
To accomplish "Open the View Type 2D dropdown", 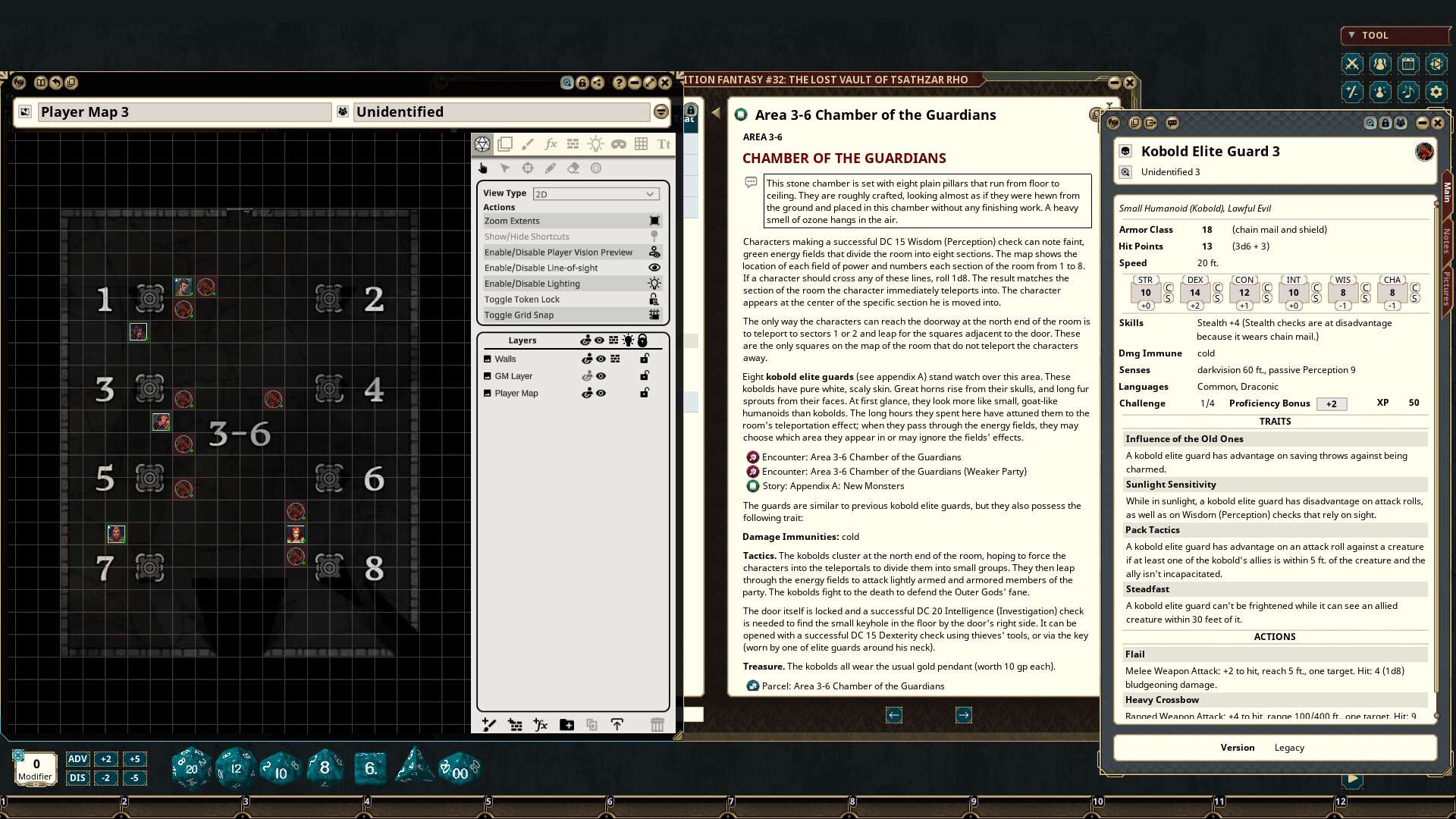I will (595, 194).
